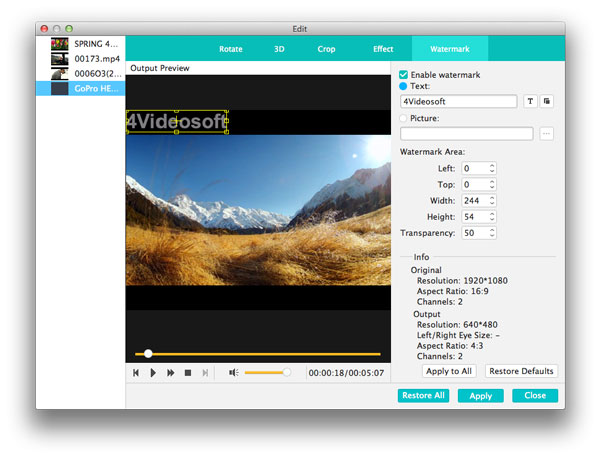Adjust the Top value stepper arrows
The width and height of the screenshot is (600, 458).
pyautogui.click(x=492, y=184)
